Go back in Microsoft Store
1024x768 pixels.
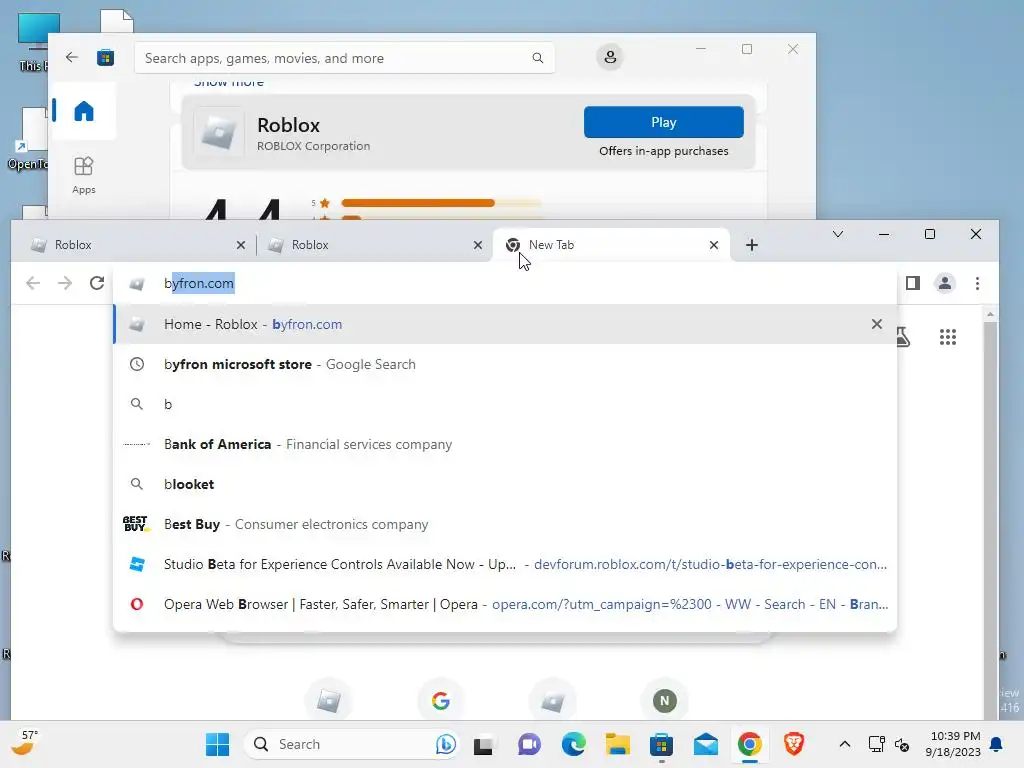point(72,57)
